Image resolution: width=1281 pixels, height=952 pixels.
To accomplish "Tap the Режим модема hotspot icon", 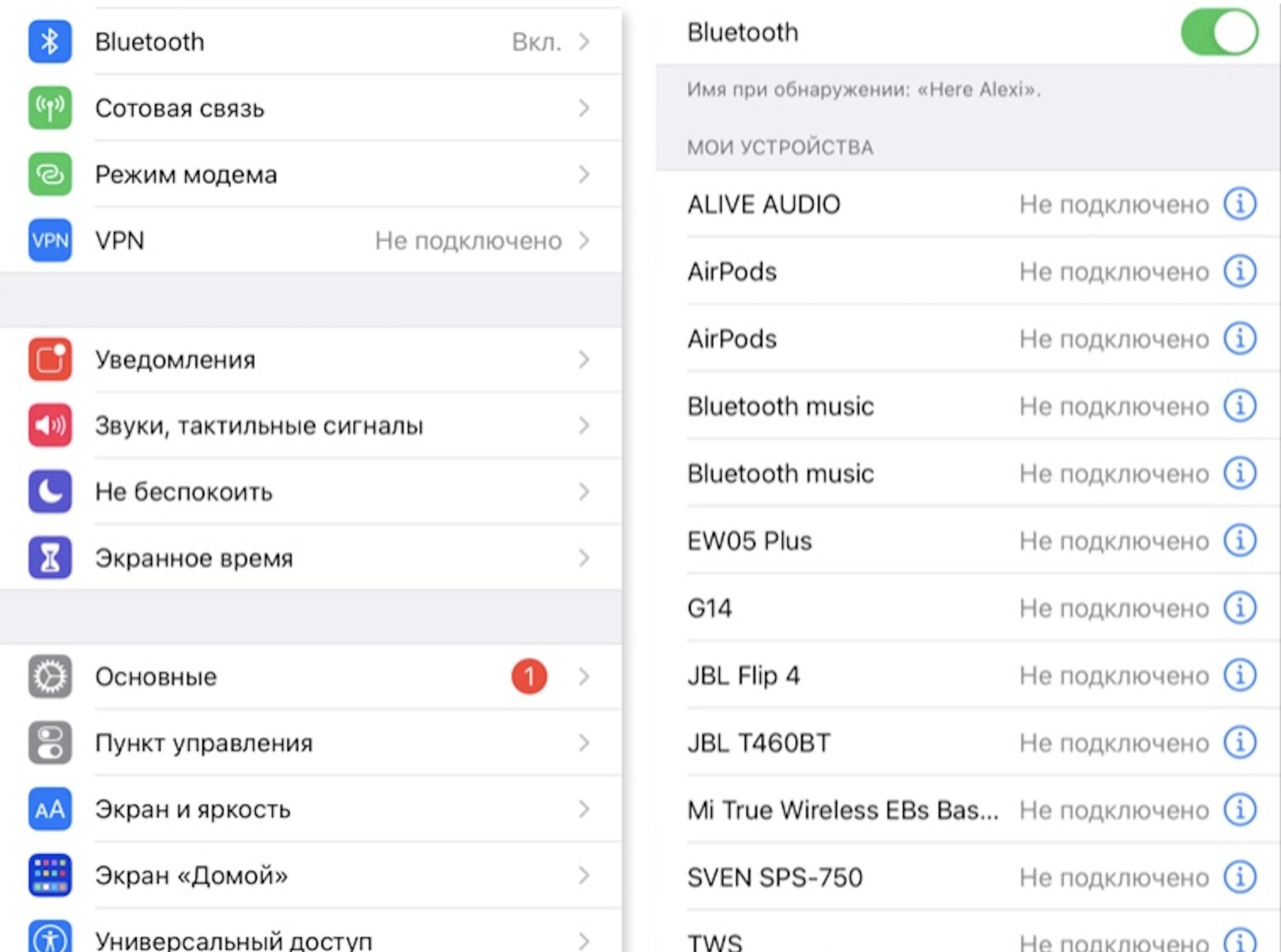I will pos(50,174).
